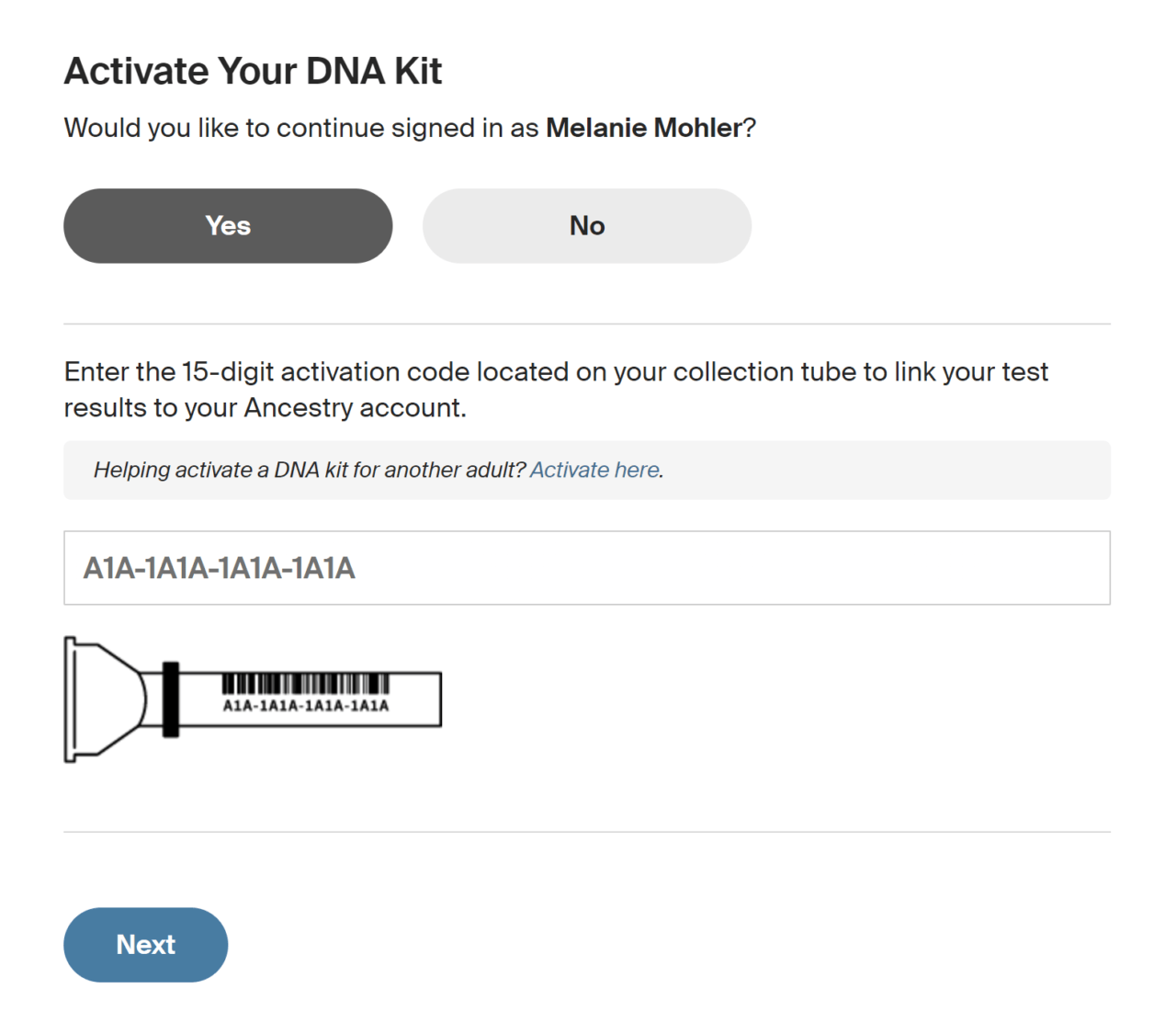Viewport: 1176px width, 1034px height.
Task: Click the "Next" button to proceed
Action: [x=145, y=944]
